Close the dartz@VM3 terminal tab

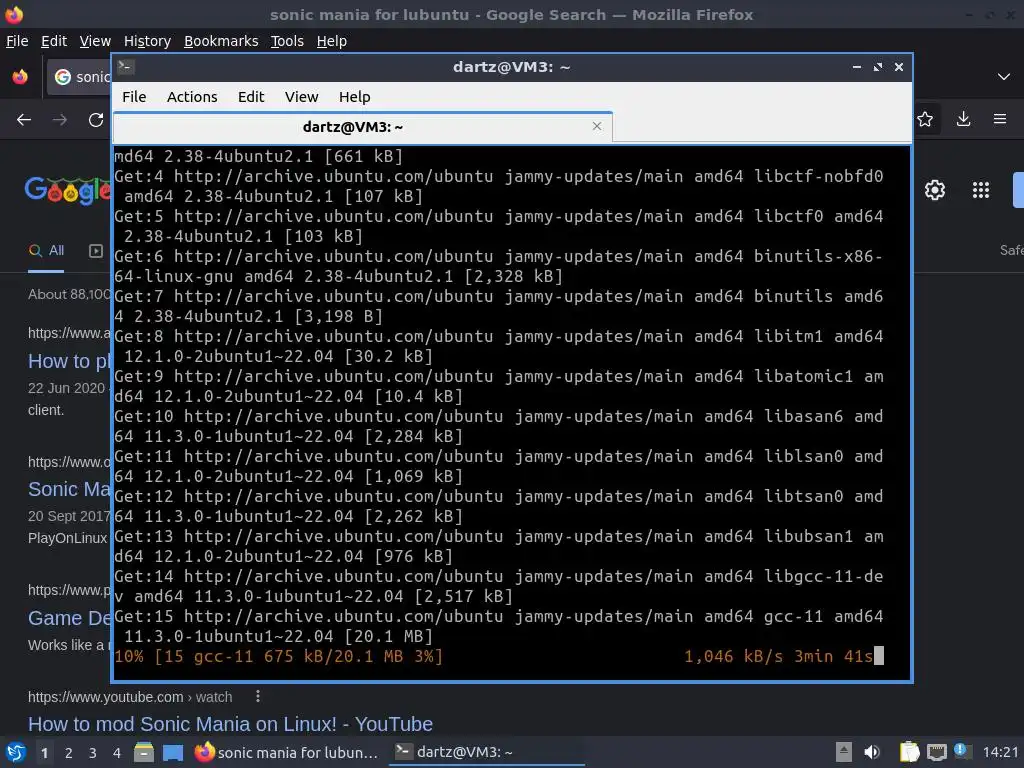(596, 126)
